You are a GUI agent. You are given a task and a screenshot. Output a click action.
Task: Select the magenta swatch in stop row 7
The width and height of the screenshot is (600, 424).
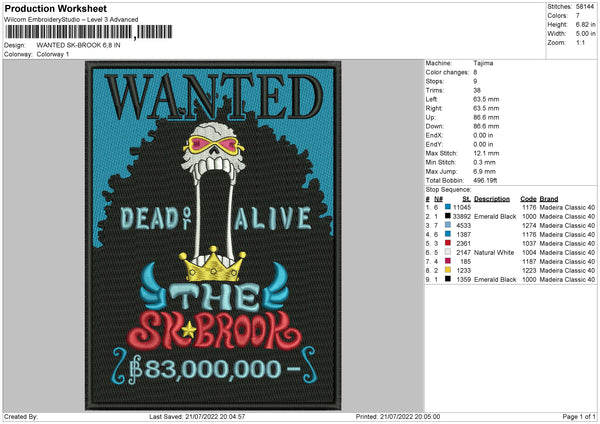click(x=448, y=261)
